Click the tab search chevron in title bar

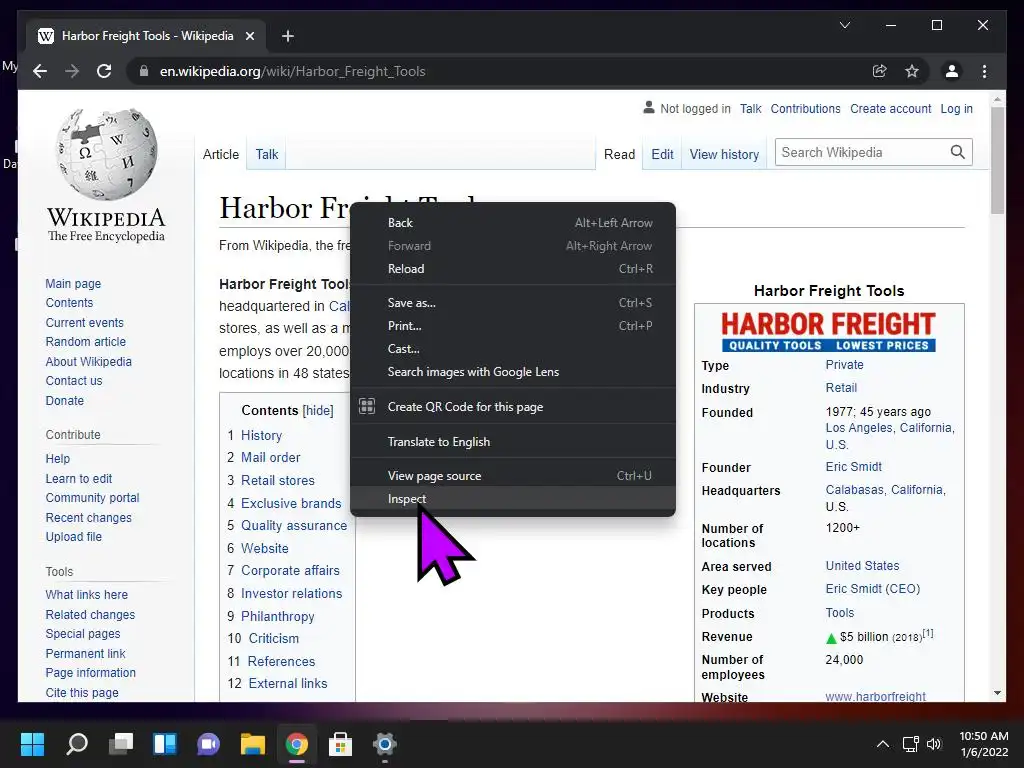tap(844, 25)
